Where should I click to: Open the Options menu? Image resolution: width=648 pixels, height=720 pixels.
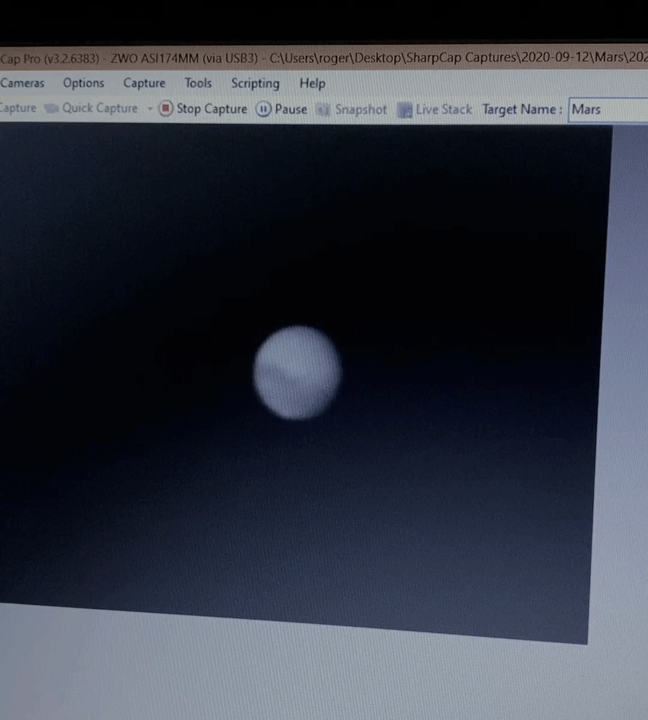tap(84, 83)
